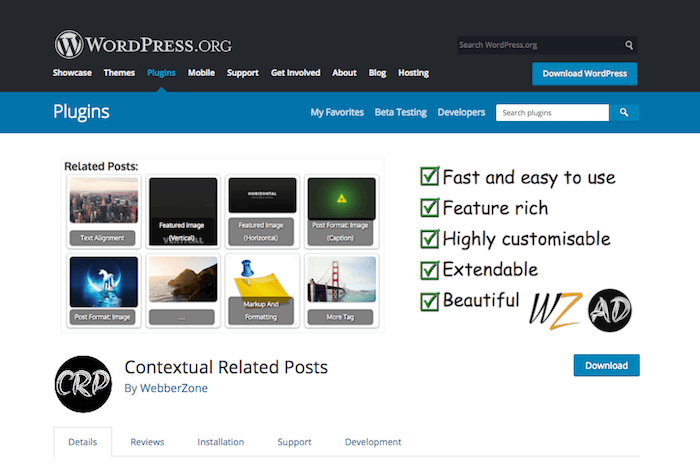700x471 pixels.
Task: Open the About menu item
Action: tap(344, 73)
